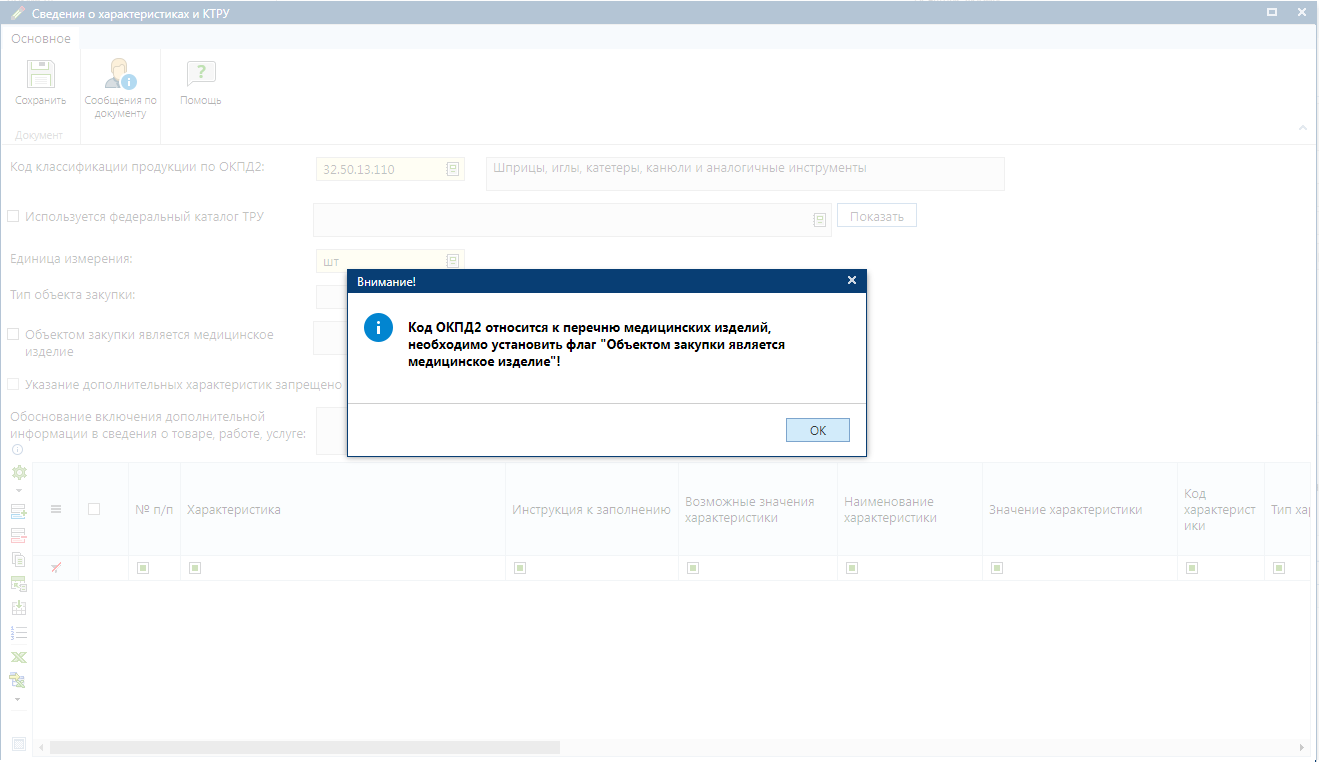Click the square icon at the grid's bottom-left
The height and width of the screenshot is (762, 1319).
(x=18, y=744)
